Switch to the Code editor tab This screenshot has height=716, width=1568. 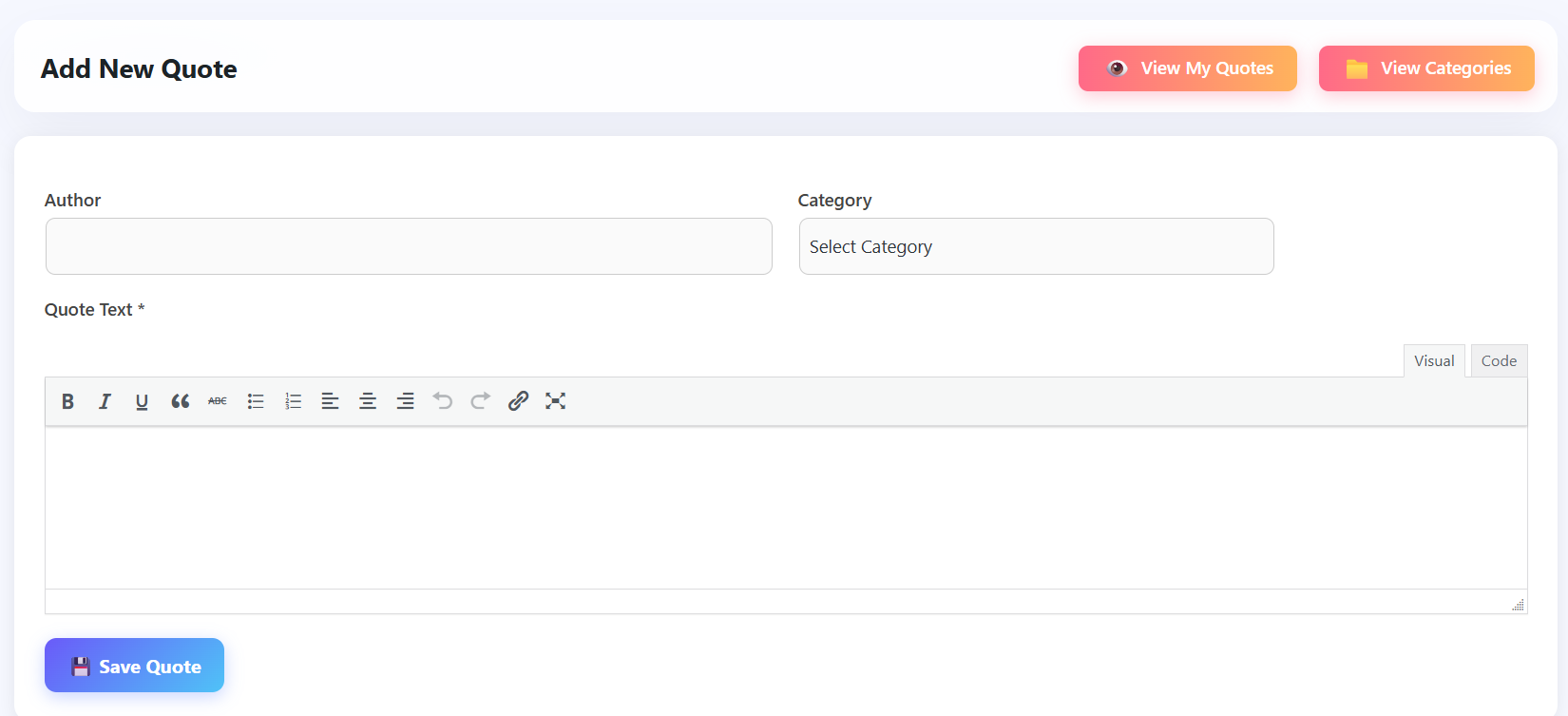1499,361
